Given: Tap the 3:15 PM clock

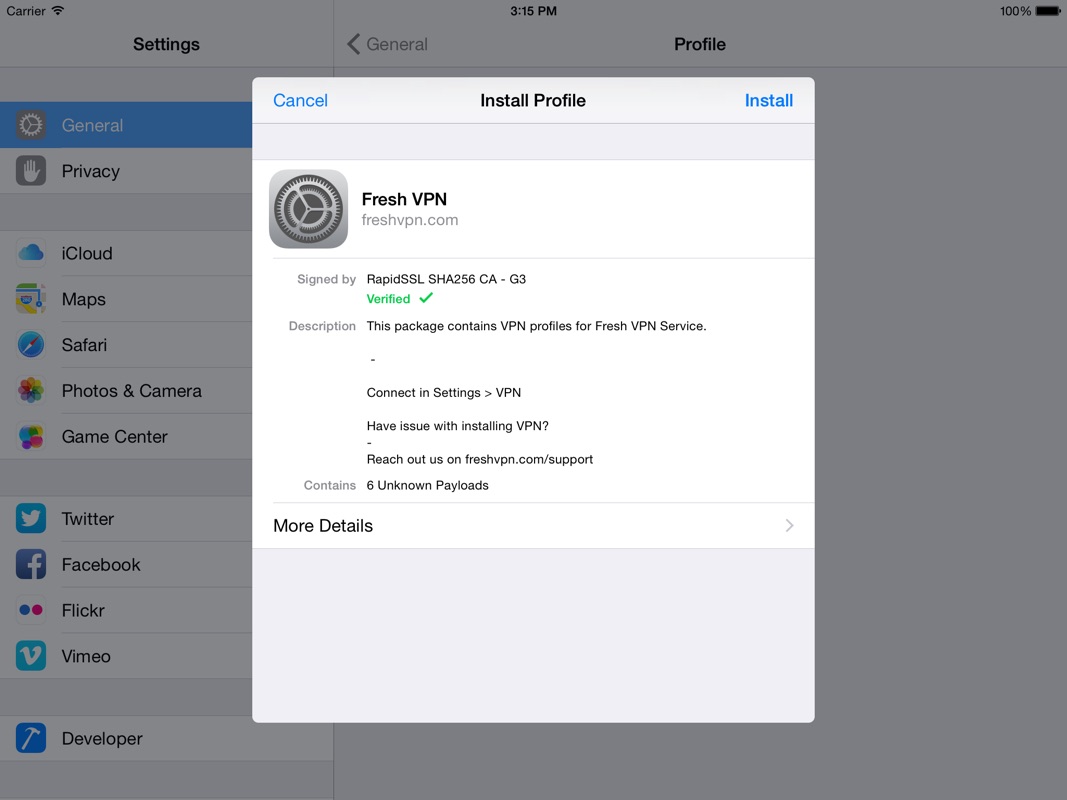Looking at the screenshot, I should pos(534,11).
